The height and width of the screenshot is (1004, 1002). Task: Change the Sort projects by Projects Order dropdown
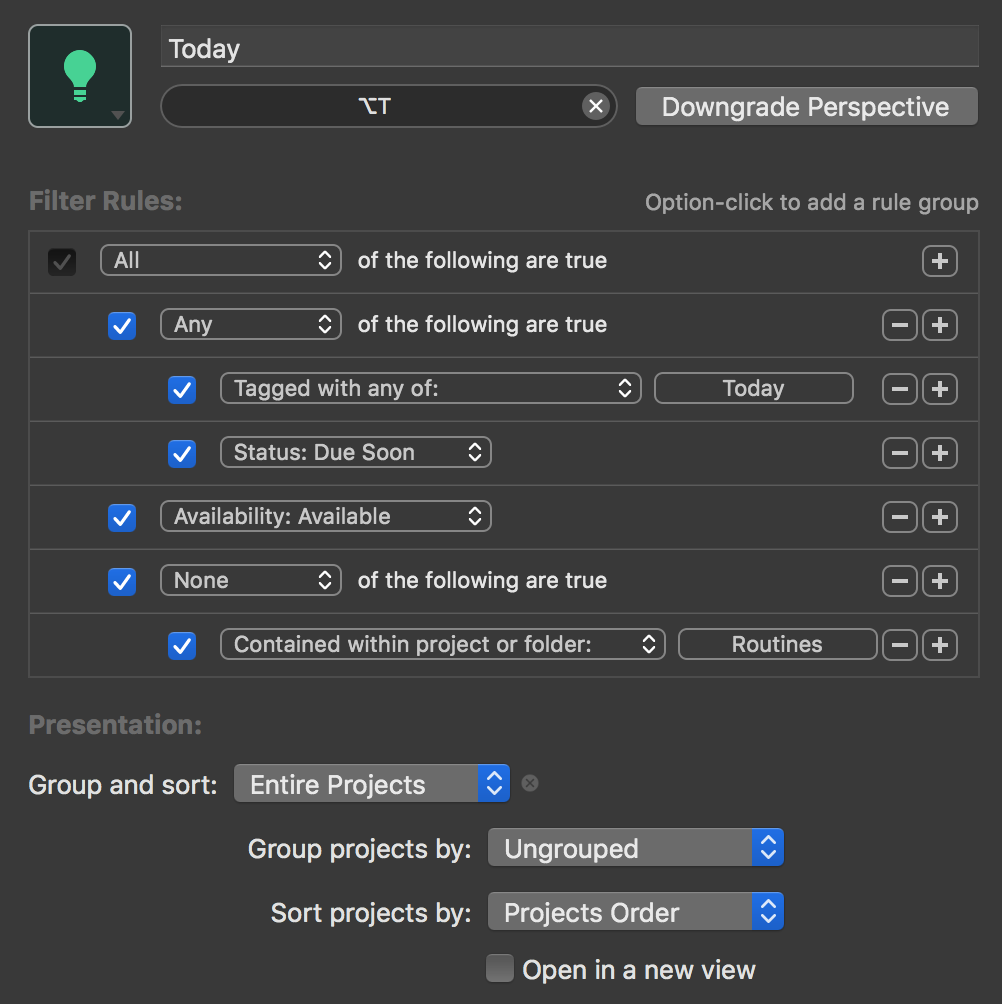pyautogui.click(x=635, y=912)
